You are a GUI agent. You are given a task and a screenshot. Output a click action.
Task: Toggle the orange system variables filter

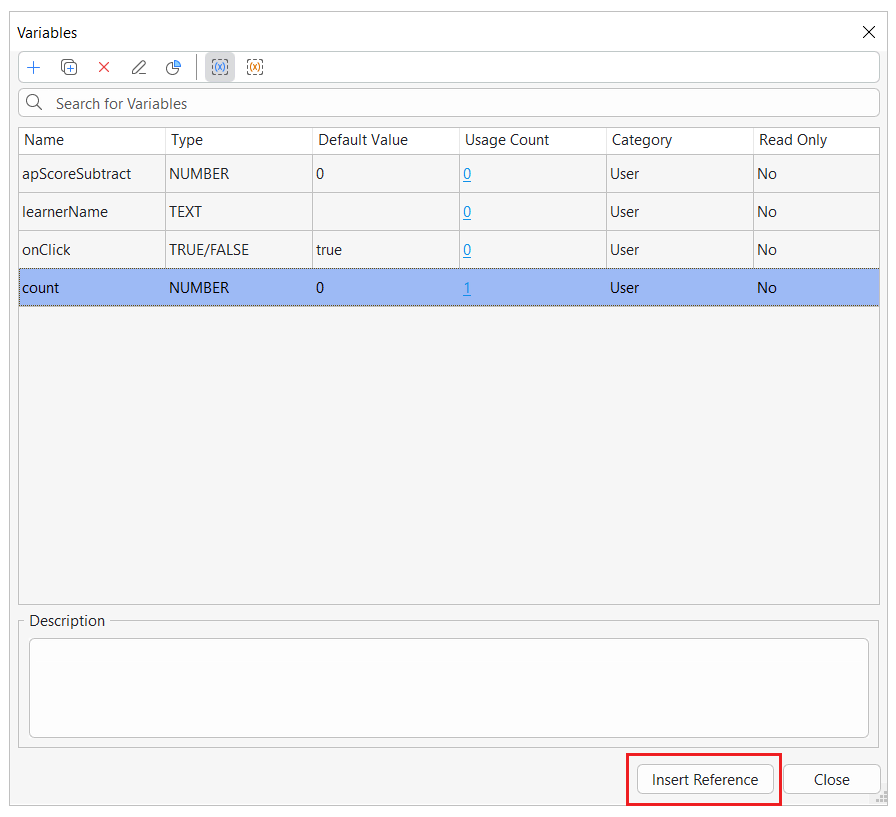[255, 68]
